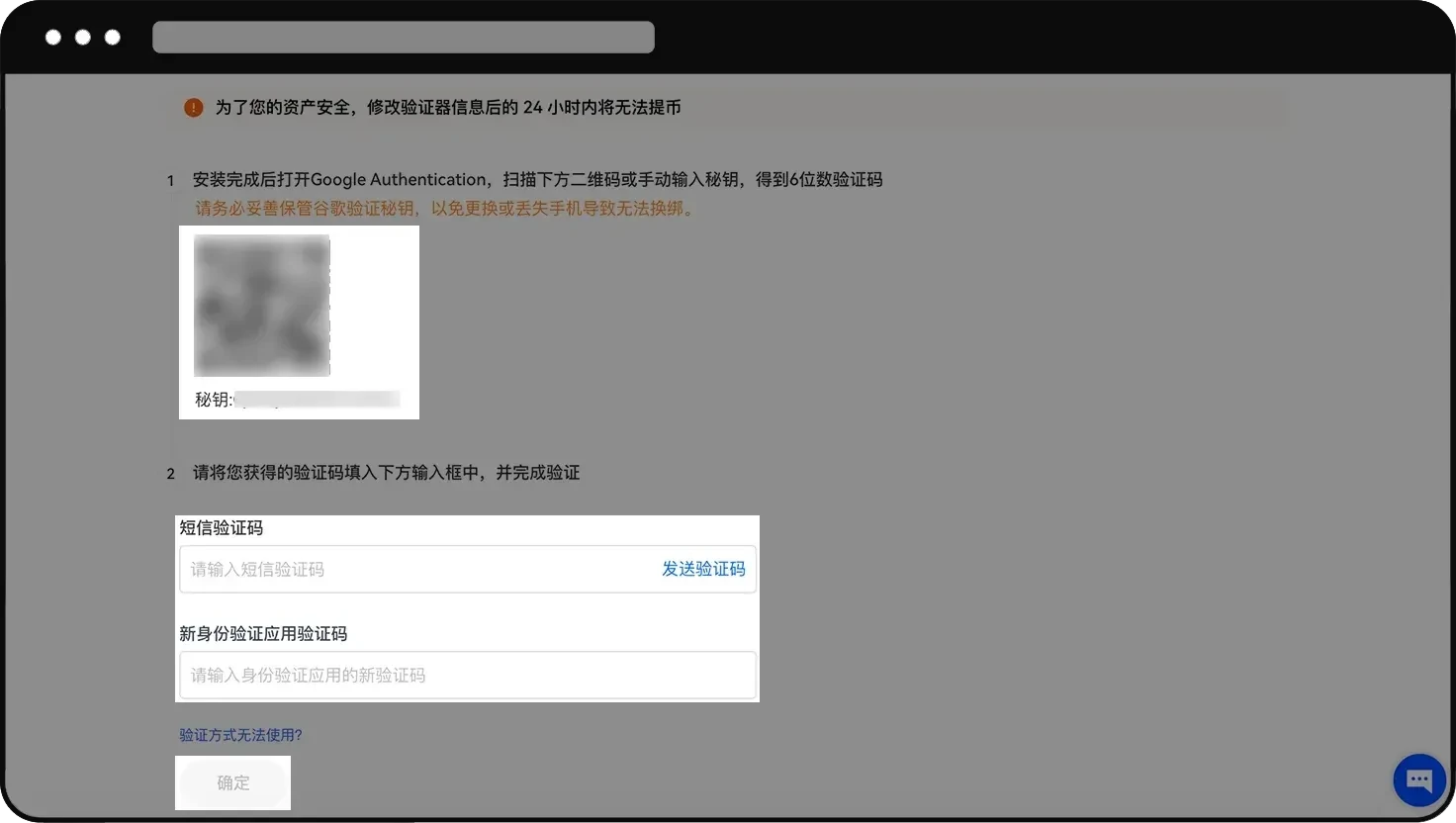Click the blurred QR code image
Image resolution: width=1456 pixels, height=823 pixels.
pos(262,306)
